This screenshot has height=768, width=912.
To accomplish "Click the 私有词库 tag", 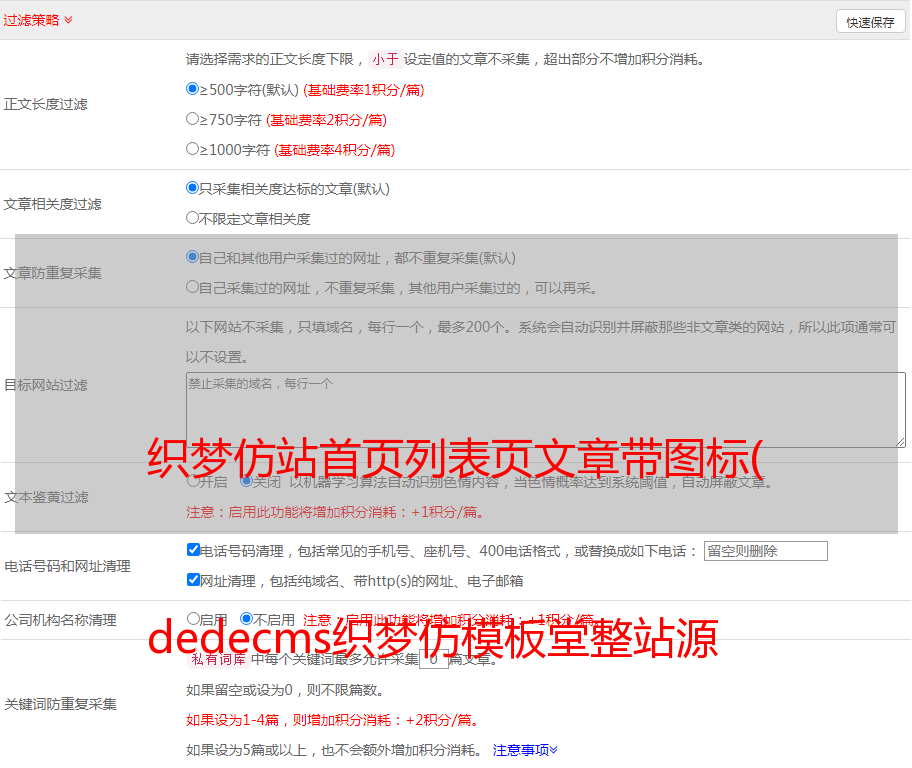I will pyautogui.click(x=219, y=659).
